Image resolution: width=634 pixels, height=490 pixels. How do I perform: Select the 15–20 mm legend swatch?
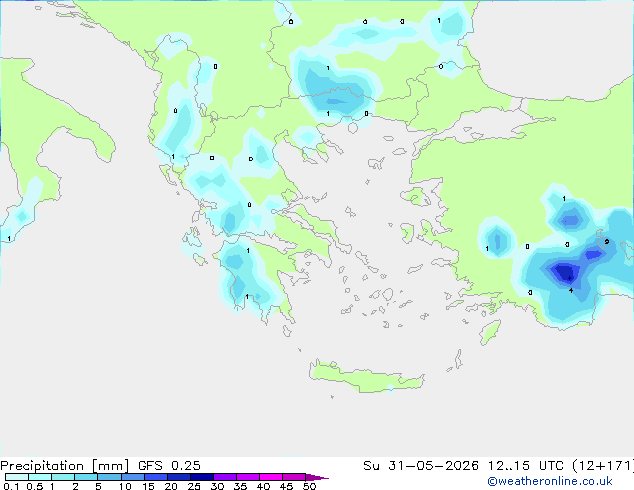(156, 477)
